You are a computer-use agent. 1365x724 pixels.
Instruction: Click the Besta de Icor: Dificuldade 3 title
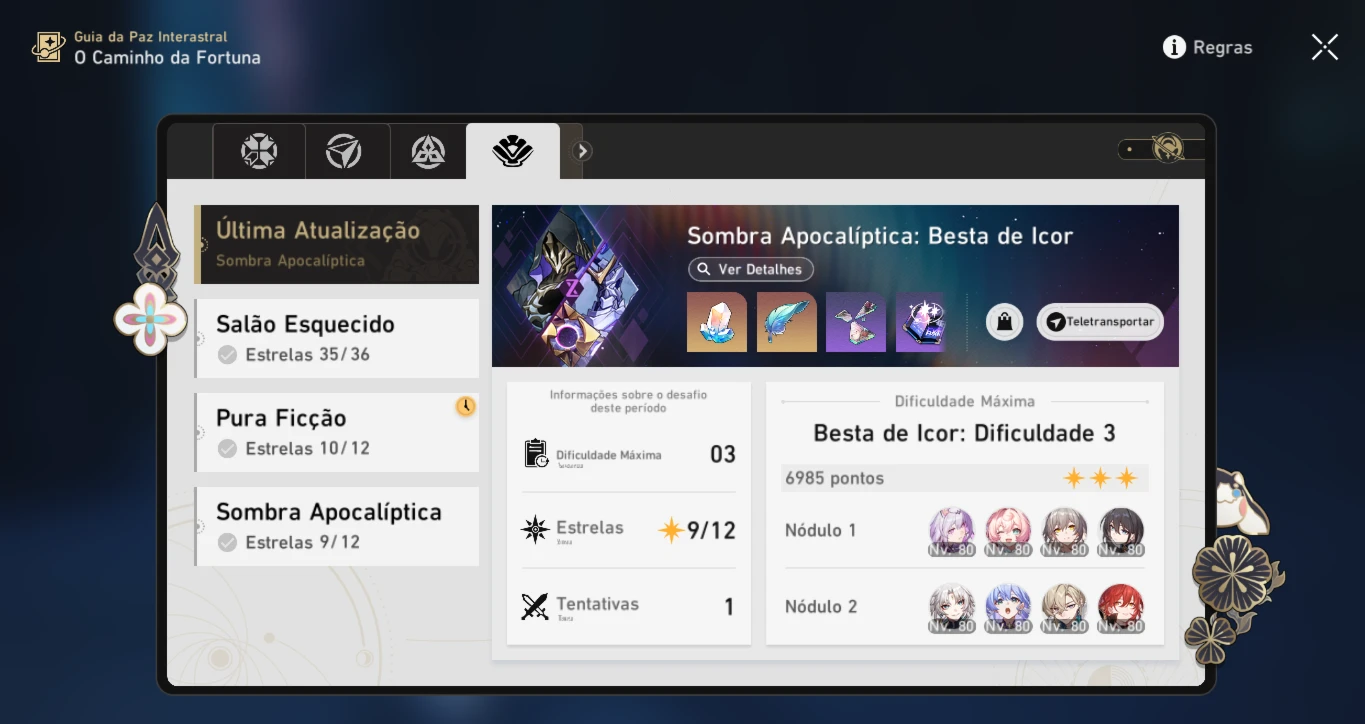pyautogui.click(x=964, y=433)
